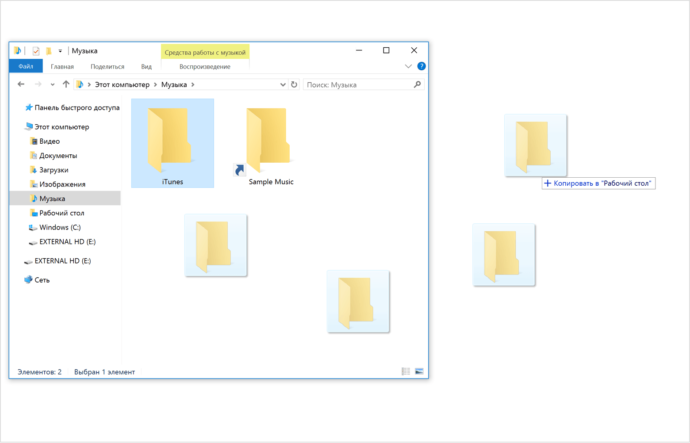
Task: Select Средства работы с музыкой contextual tab
Action: coord(205,52)
